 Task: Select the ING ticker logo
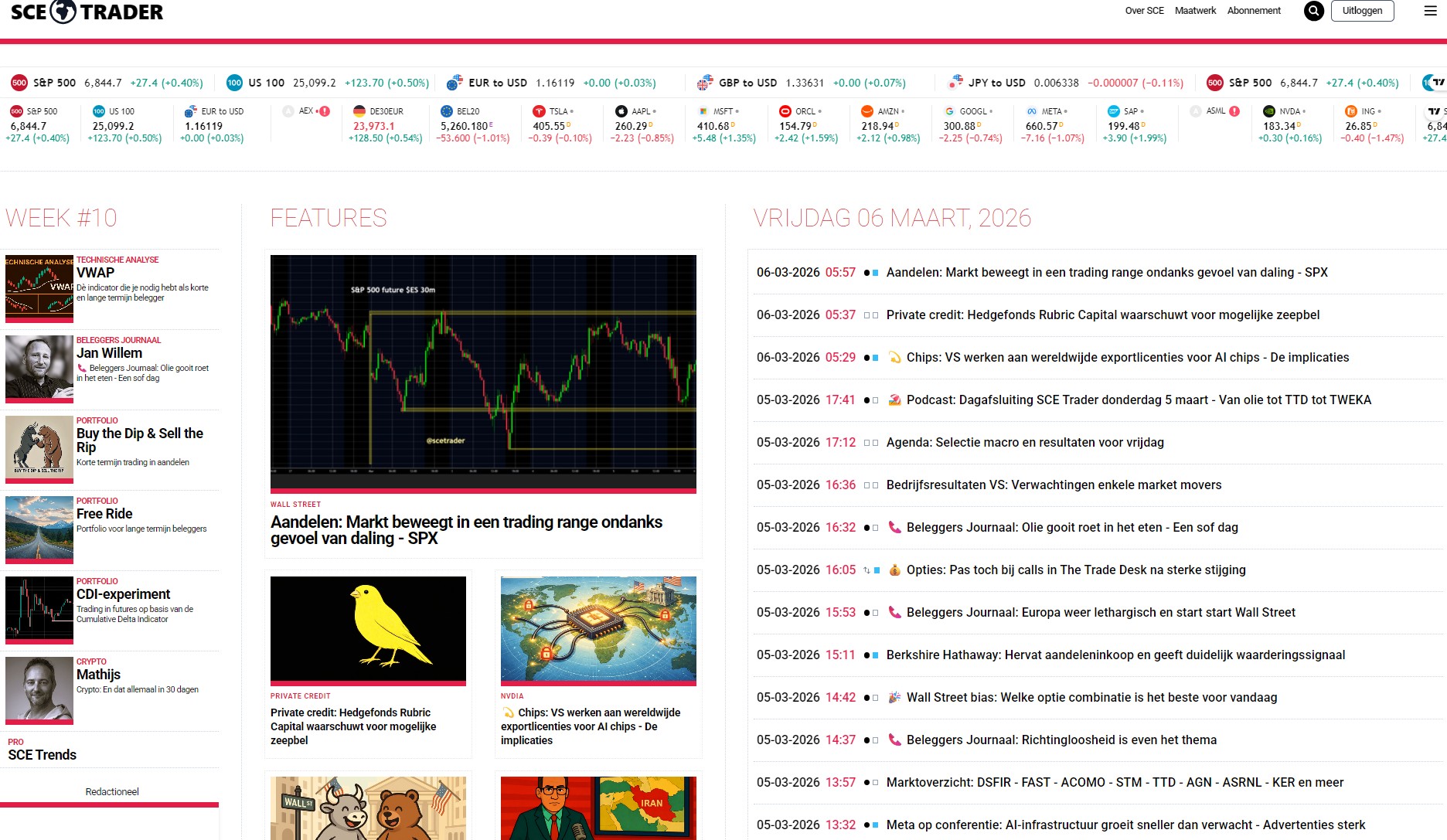point(1351,111)
